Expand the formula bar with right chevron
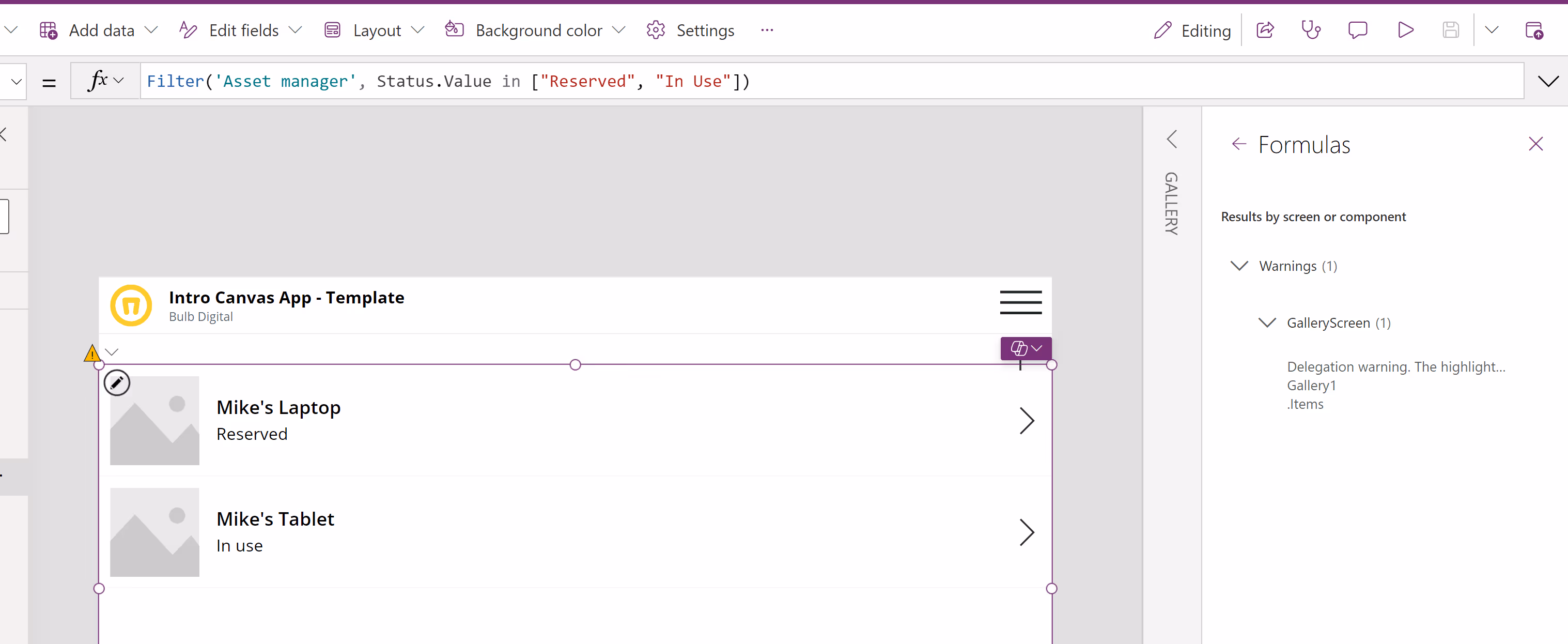 [x=1547, y=81]
